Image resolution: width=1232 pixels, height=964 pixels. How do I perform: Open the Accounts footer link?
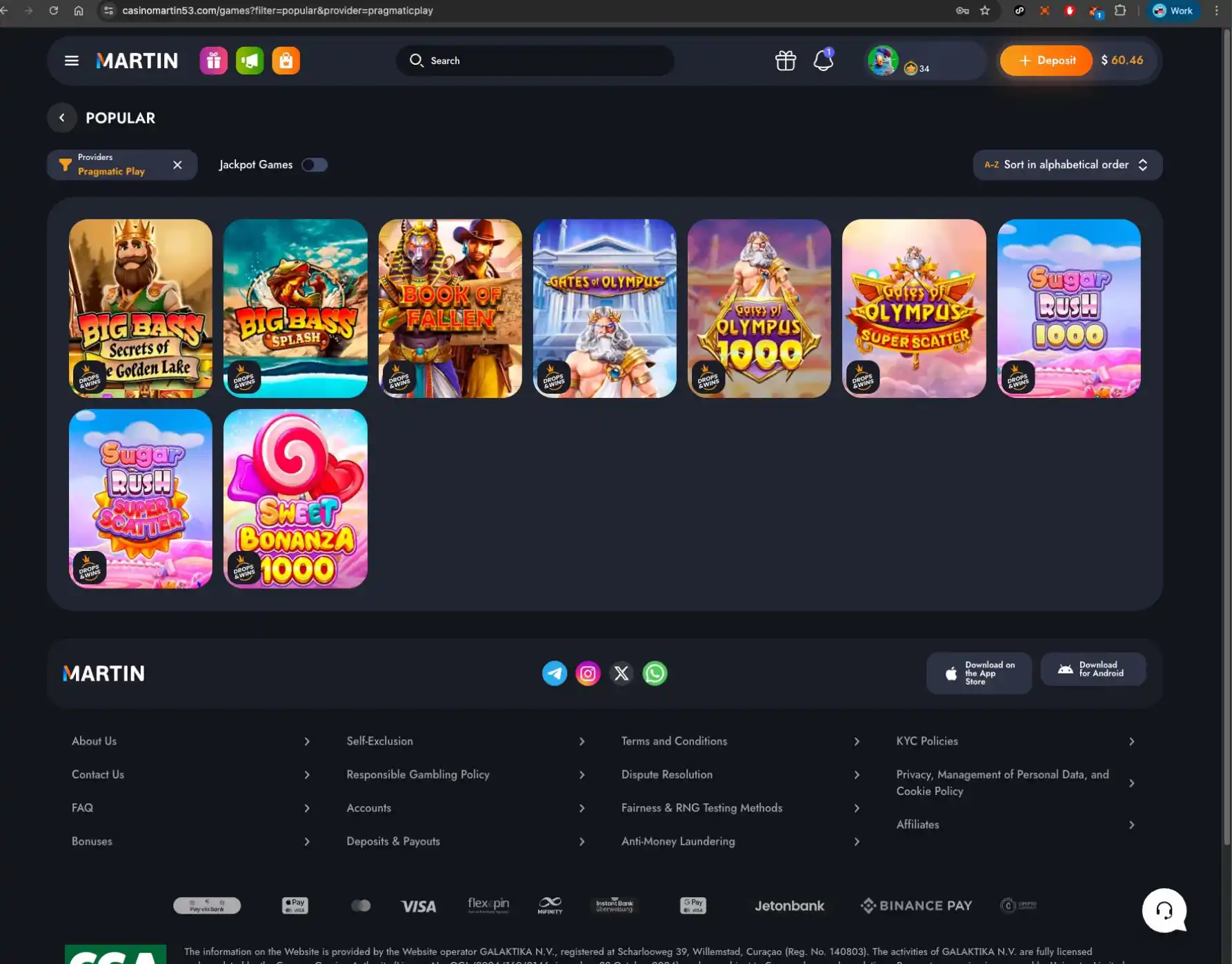point(368,807)
